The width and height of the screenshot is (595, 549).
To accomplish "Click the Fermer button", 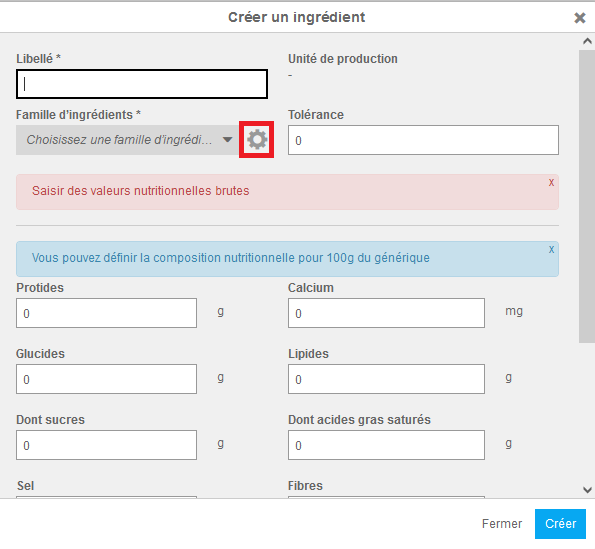I will coord(502,524).
